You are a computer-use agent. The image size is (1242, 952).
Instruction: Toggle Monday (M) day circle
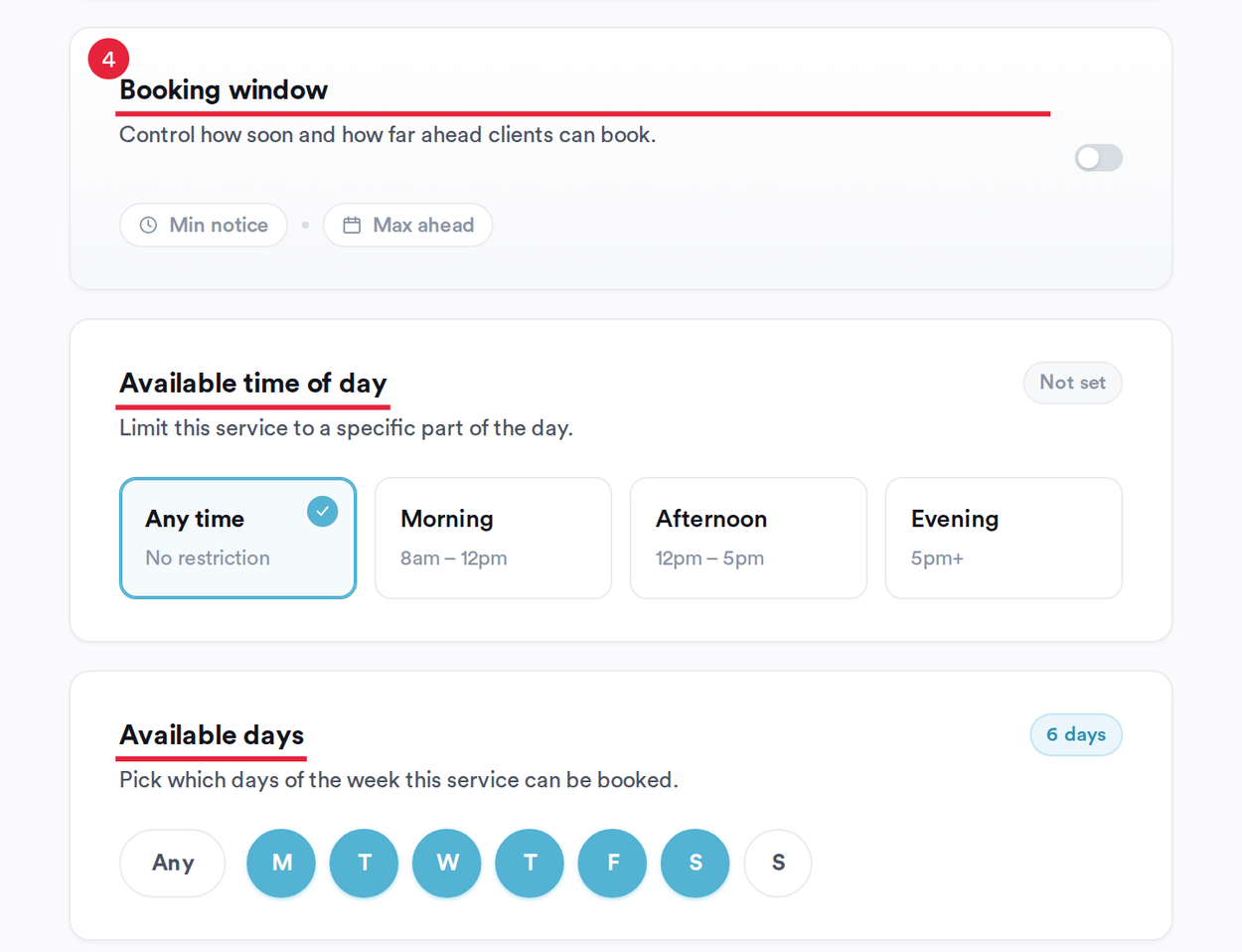[281, 864]
